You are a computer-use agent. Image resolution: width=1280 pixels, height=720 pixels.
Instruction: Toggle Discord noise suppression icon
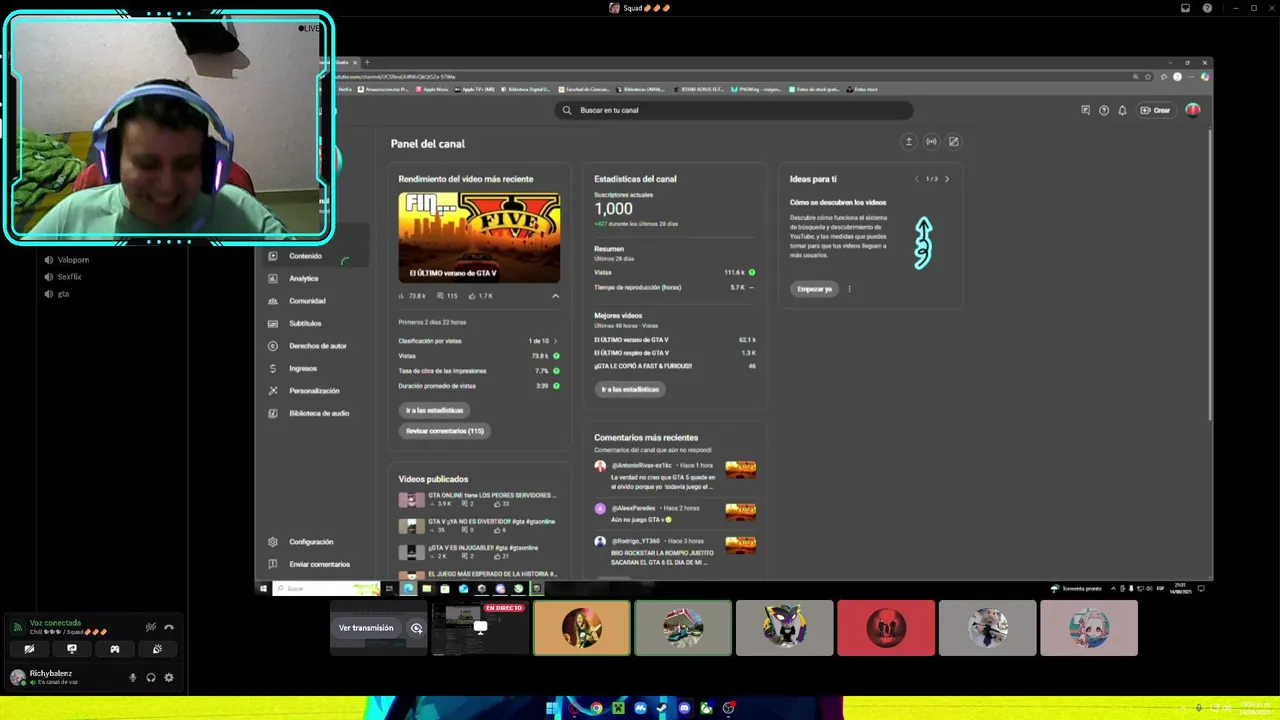coord(150,627)
